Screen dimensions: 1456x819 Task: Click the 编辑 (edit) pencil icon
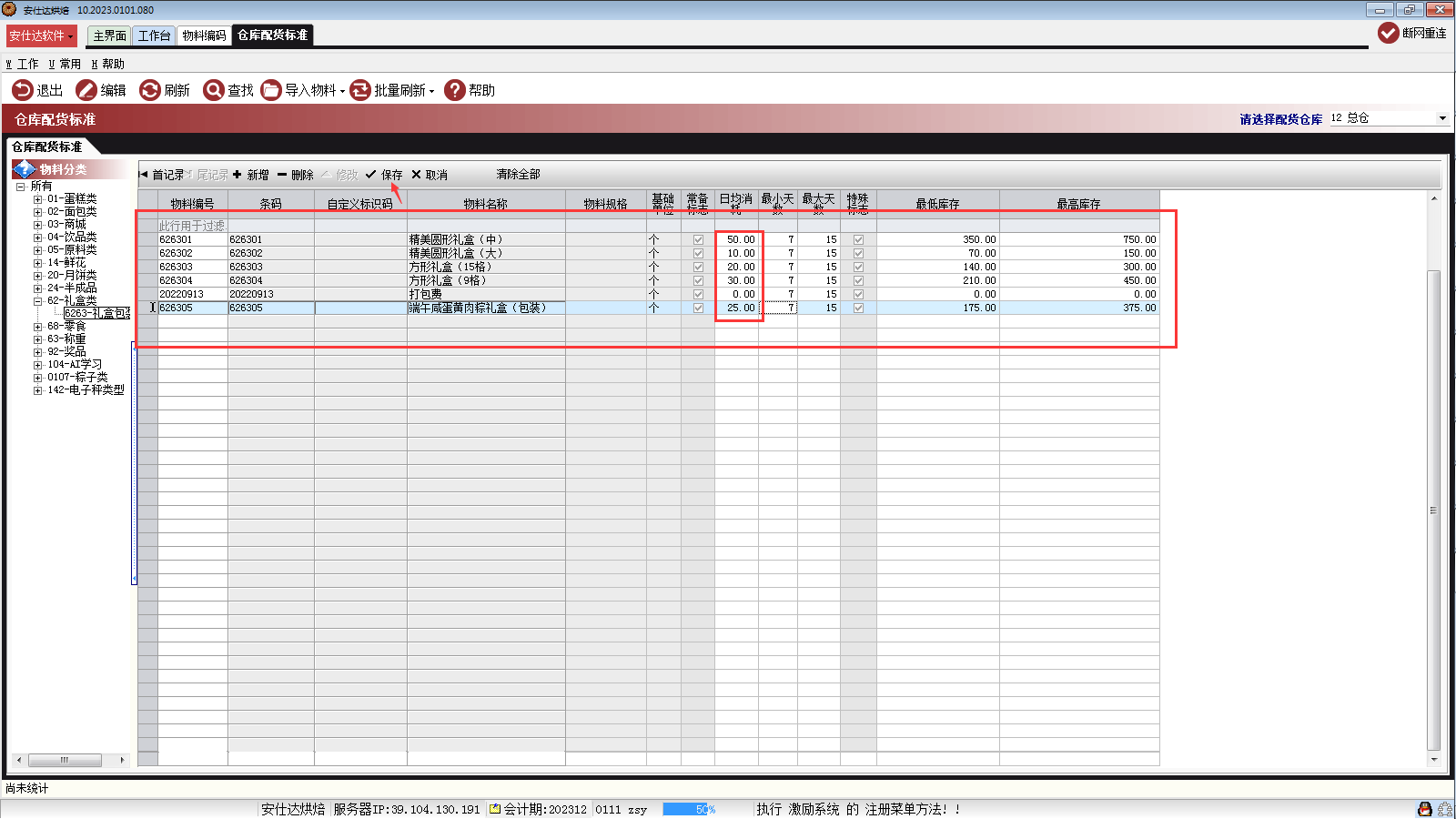86,90
